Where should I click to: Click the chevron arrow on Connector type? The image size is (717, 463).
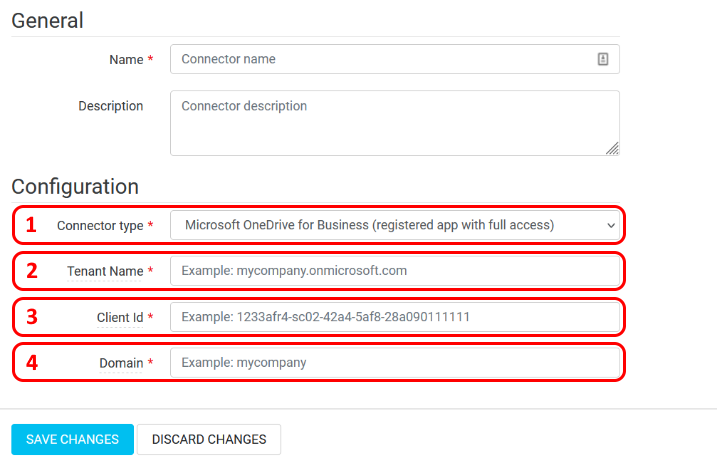[611, 226]
